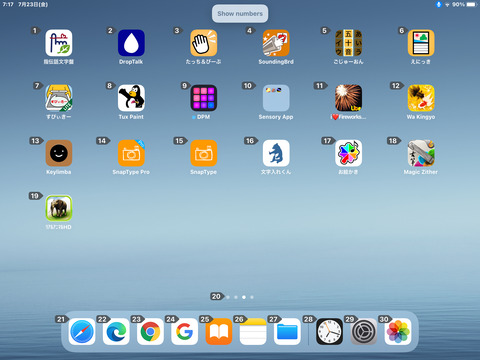Open the SoundingBrd app
This screenshot has width=480, height=360.
(x=276, y=43)
